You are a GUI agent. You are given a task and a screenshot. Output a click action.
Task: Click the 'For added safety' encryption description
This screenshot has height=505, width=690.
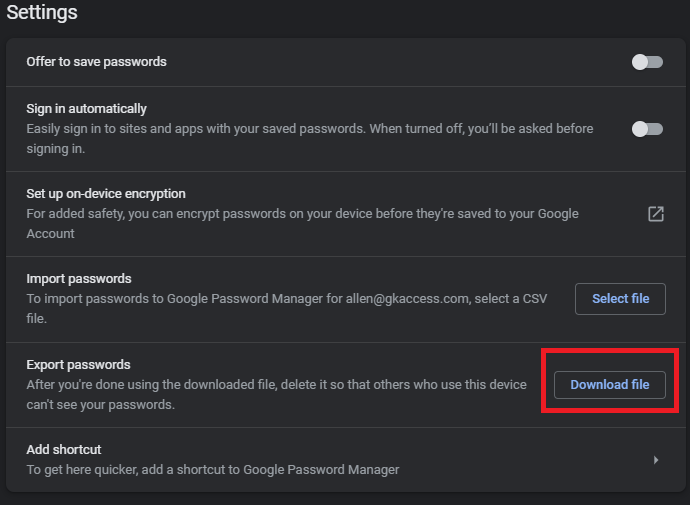pyautogui.click(x=302, y=223)
